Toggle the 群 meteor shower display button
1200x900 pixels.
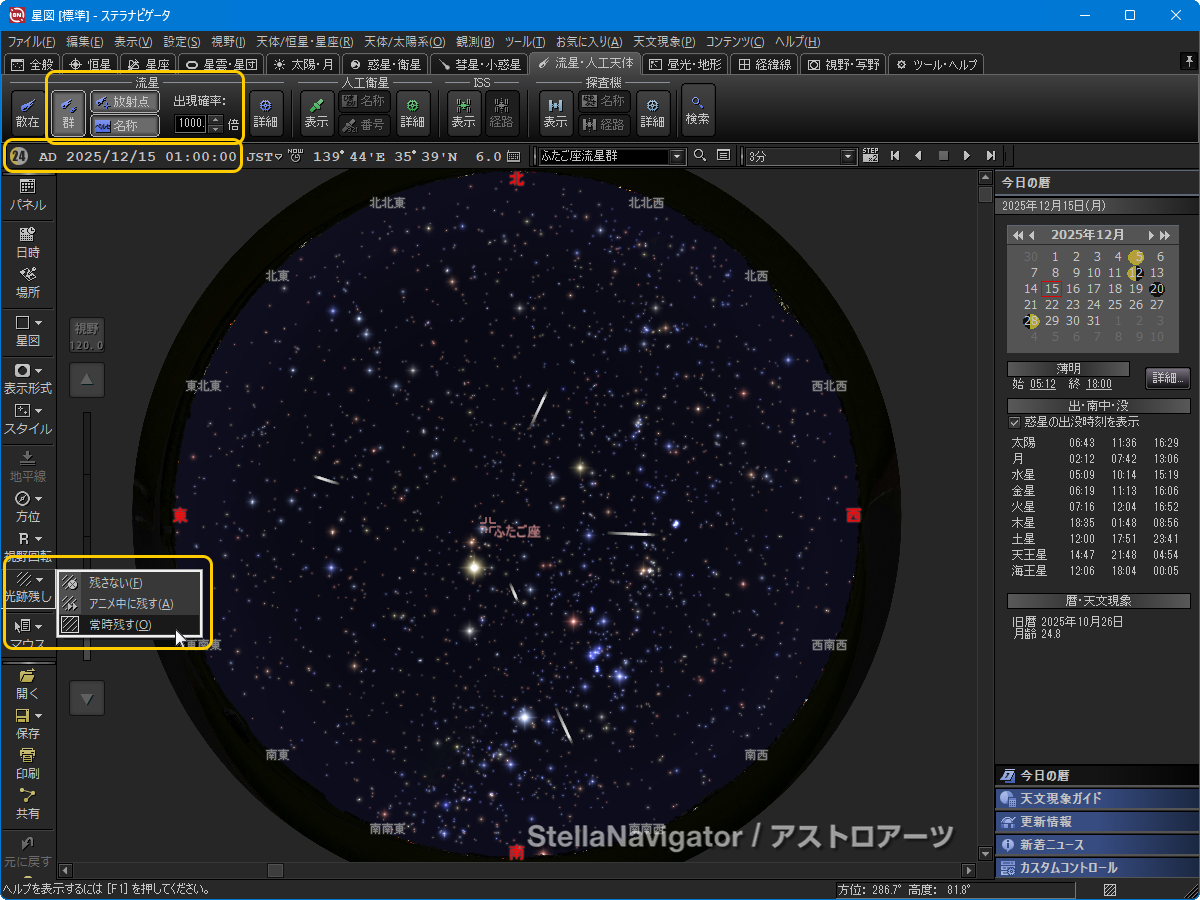click(x=67, y=112)
